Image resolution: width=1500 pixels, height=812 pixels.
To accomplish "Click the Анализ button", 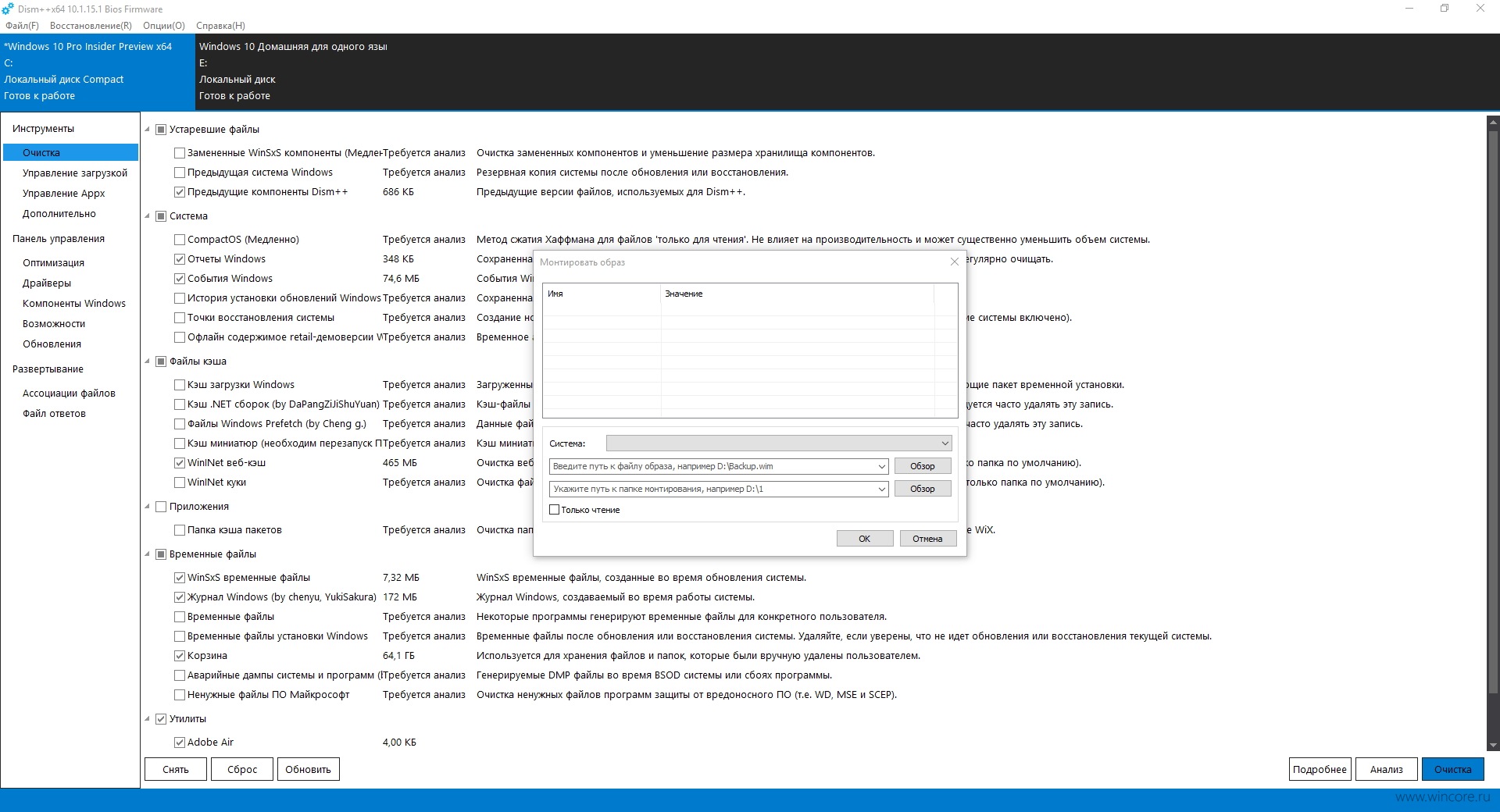I will (x=1387, y=769).
